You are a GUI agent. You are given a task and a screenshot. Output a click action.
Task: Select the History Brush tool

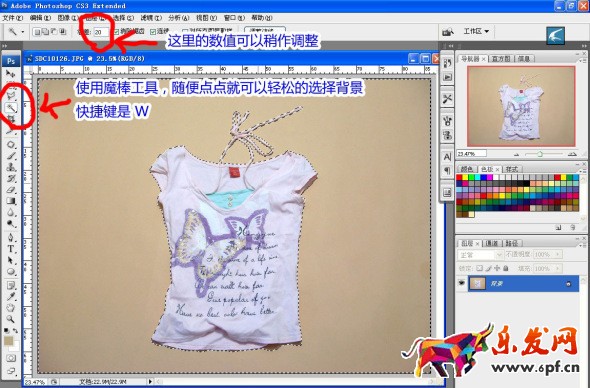(x=11, y=178)
